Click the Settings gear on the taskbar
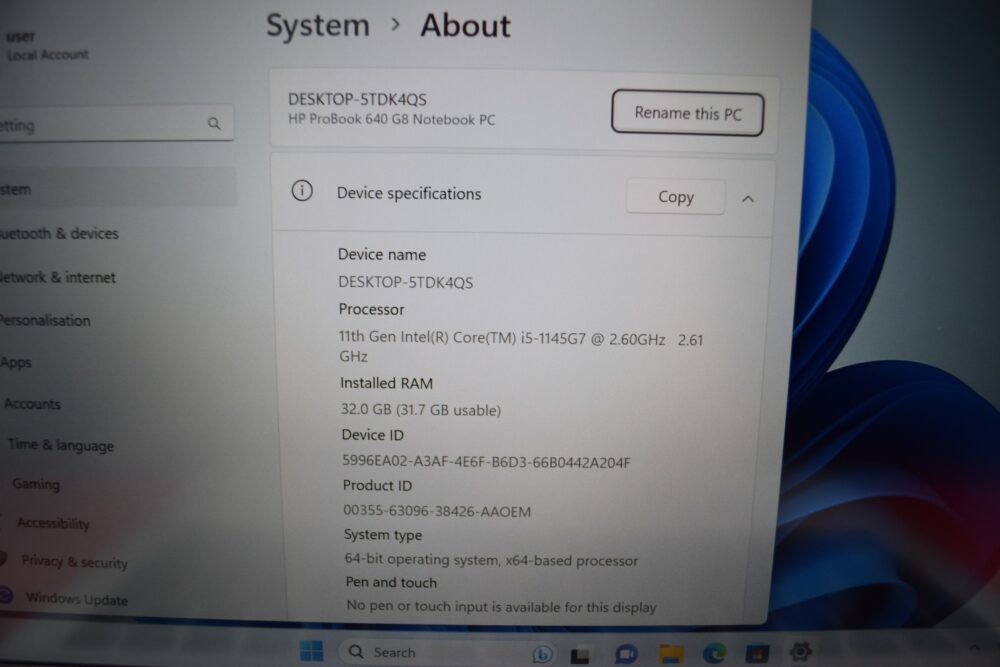The image size is (1000, 667). (x=800, y=651)
